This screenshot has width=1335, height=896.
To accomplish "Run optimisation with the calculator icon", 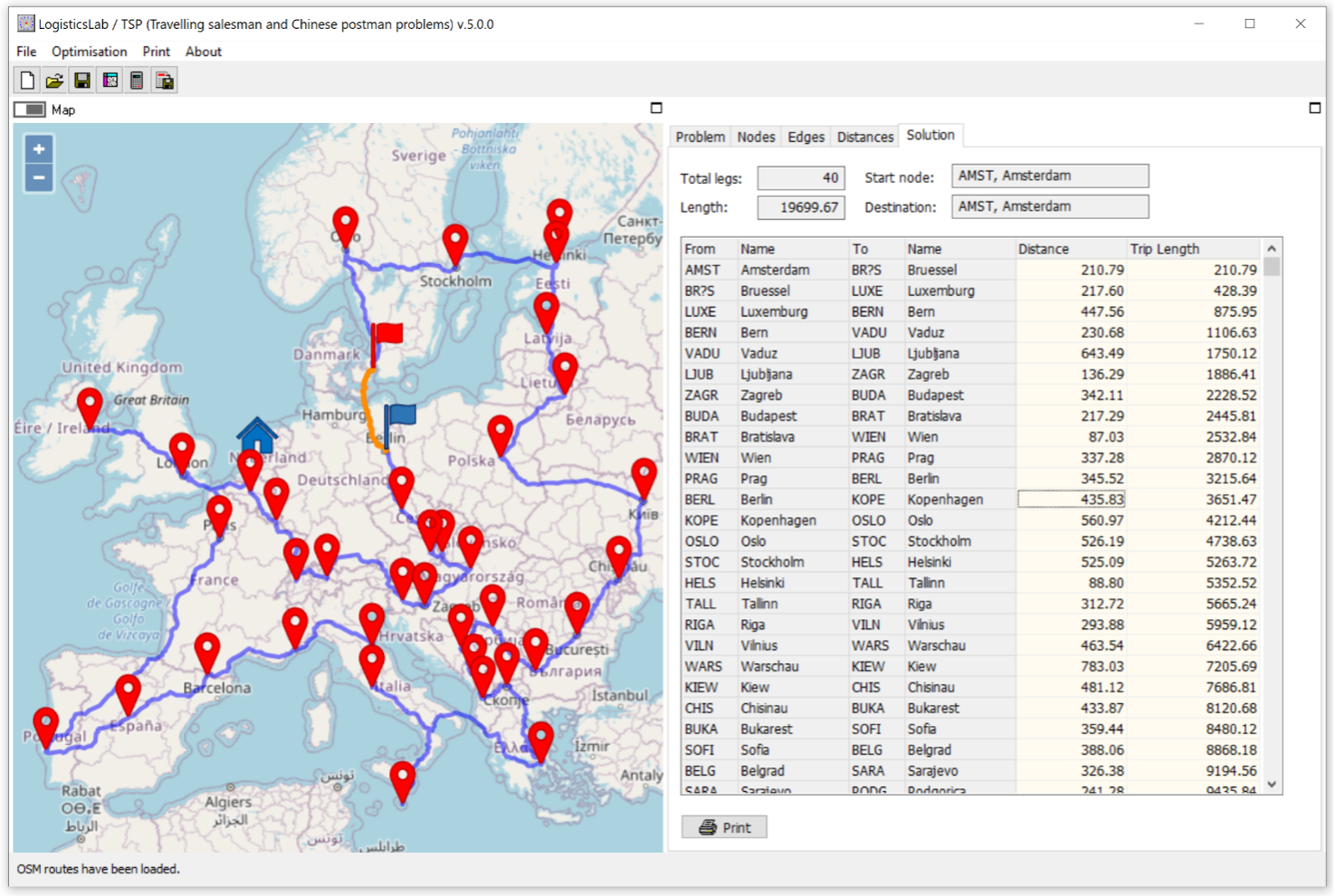I will pos(137,81).
